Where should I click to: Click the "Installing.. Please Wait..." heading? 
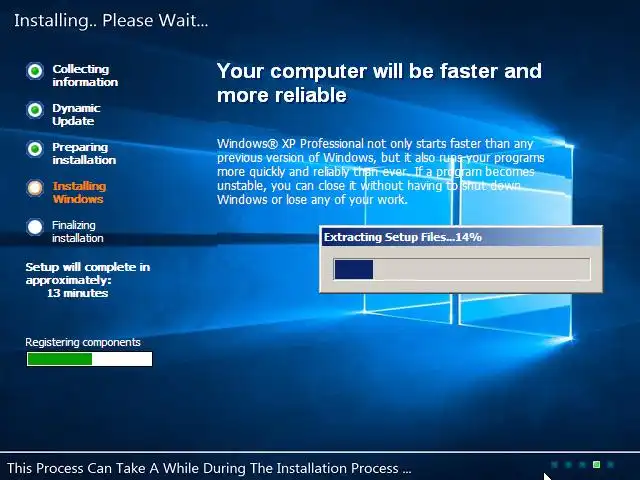111,20
